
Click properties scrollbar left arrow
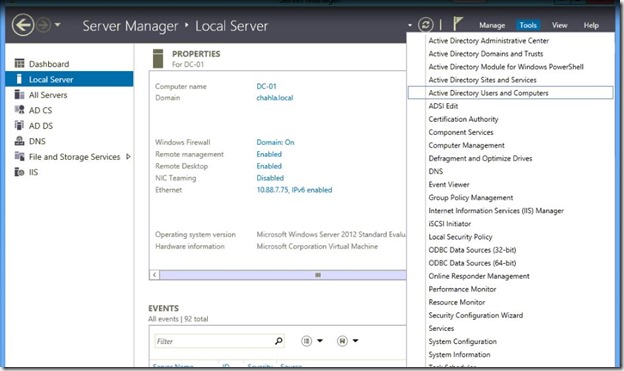point(154,275)
